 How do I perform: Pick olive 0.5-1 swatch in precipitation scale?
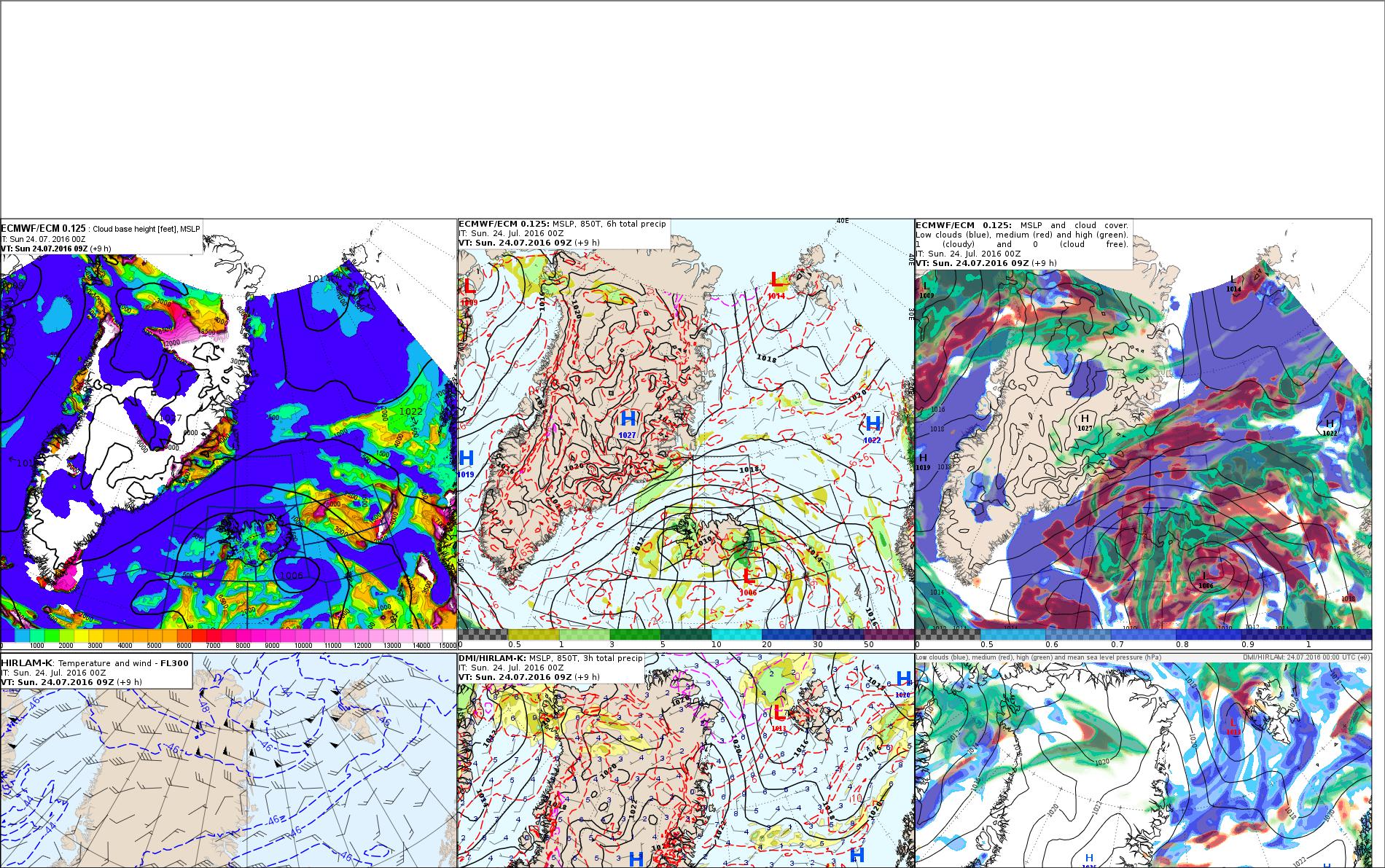click(533, 635)
